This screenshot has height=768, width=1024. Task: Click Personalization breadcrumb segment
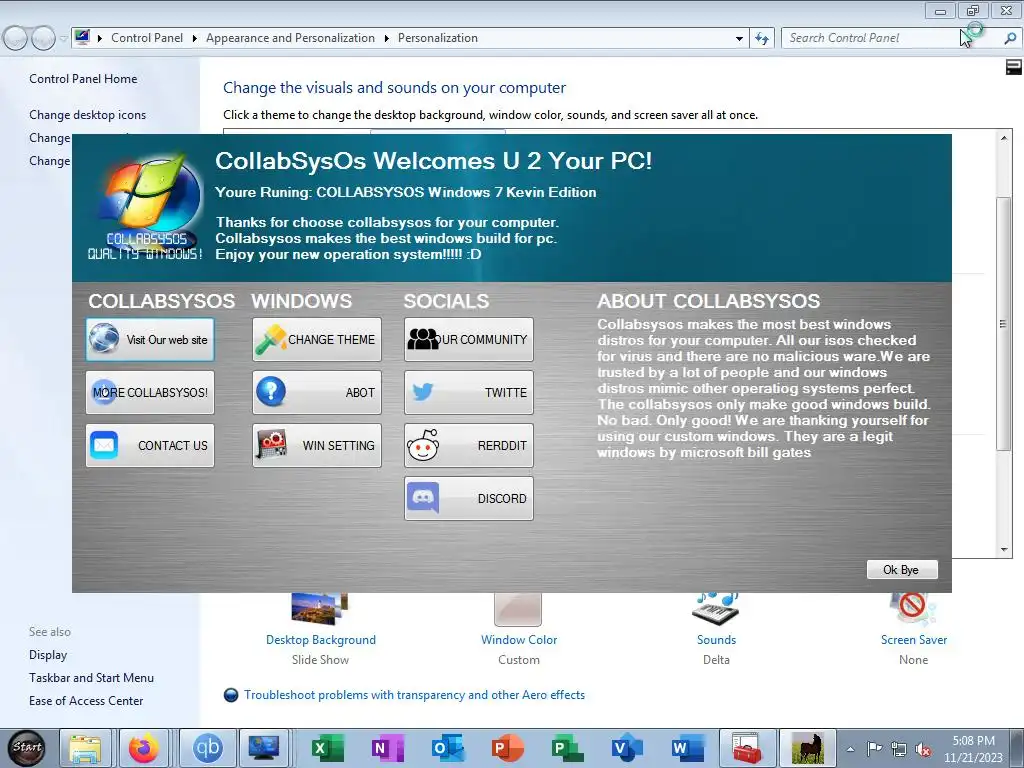[438, 38]
